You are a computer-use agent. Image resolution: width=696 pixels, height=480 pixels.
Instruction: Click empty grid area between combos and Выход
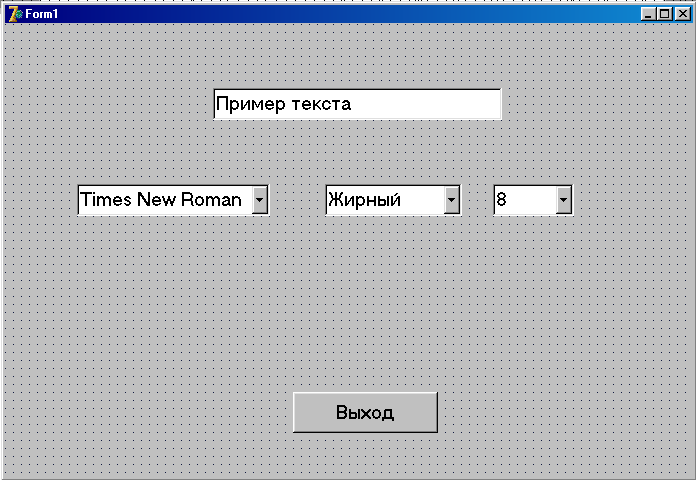pyautogui.click(x=357, y=302)
